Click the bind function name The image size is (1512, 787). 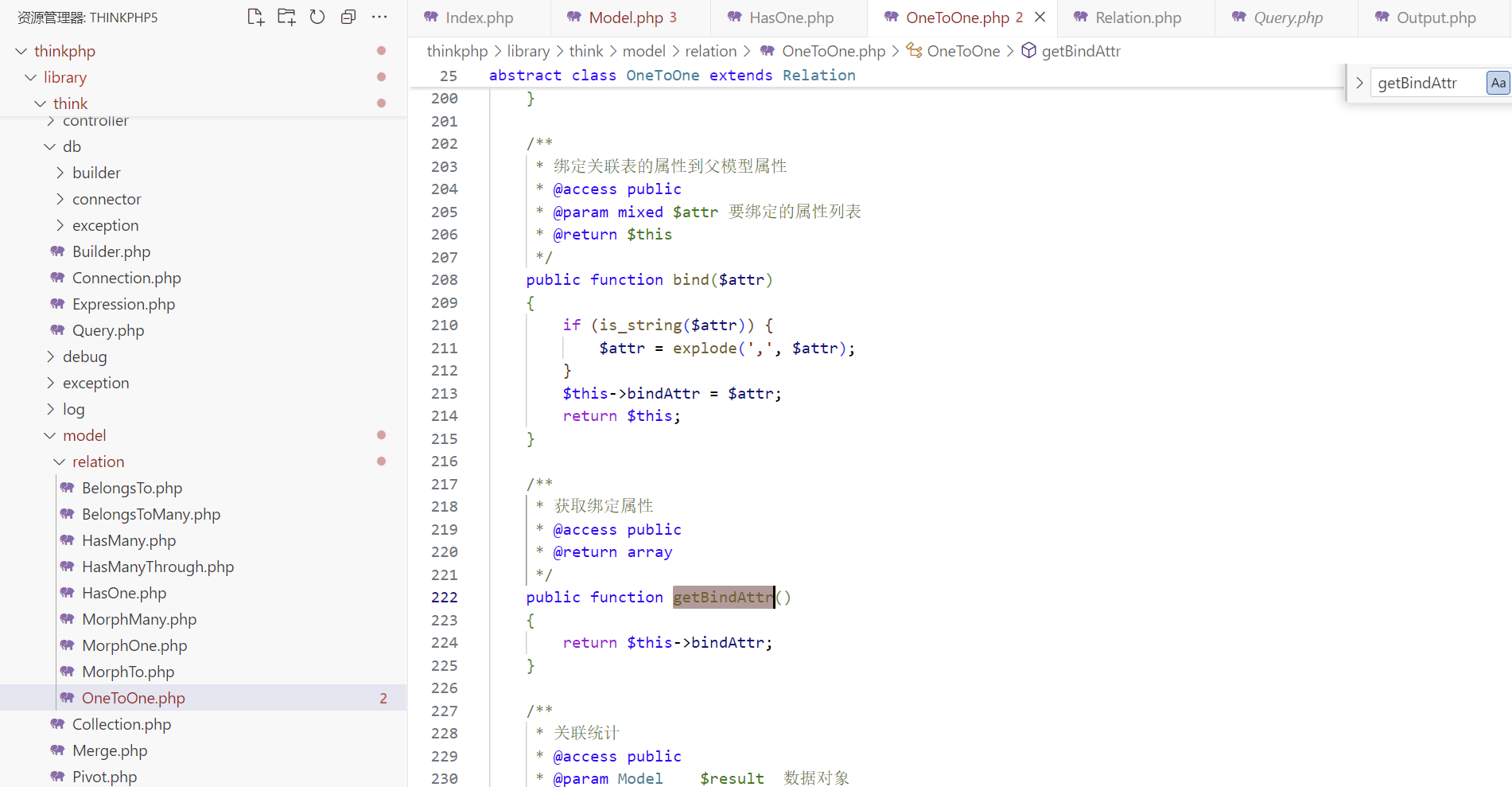point(690,280)
